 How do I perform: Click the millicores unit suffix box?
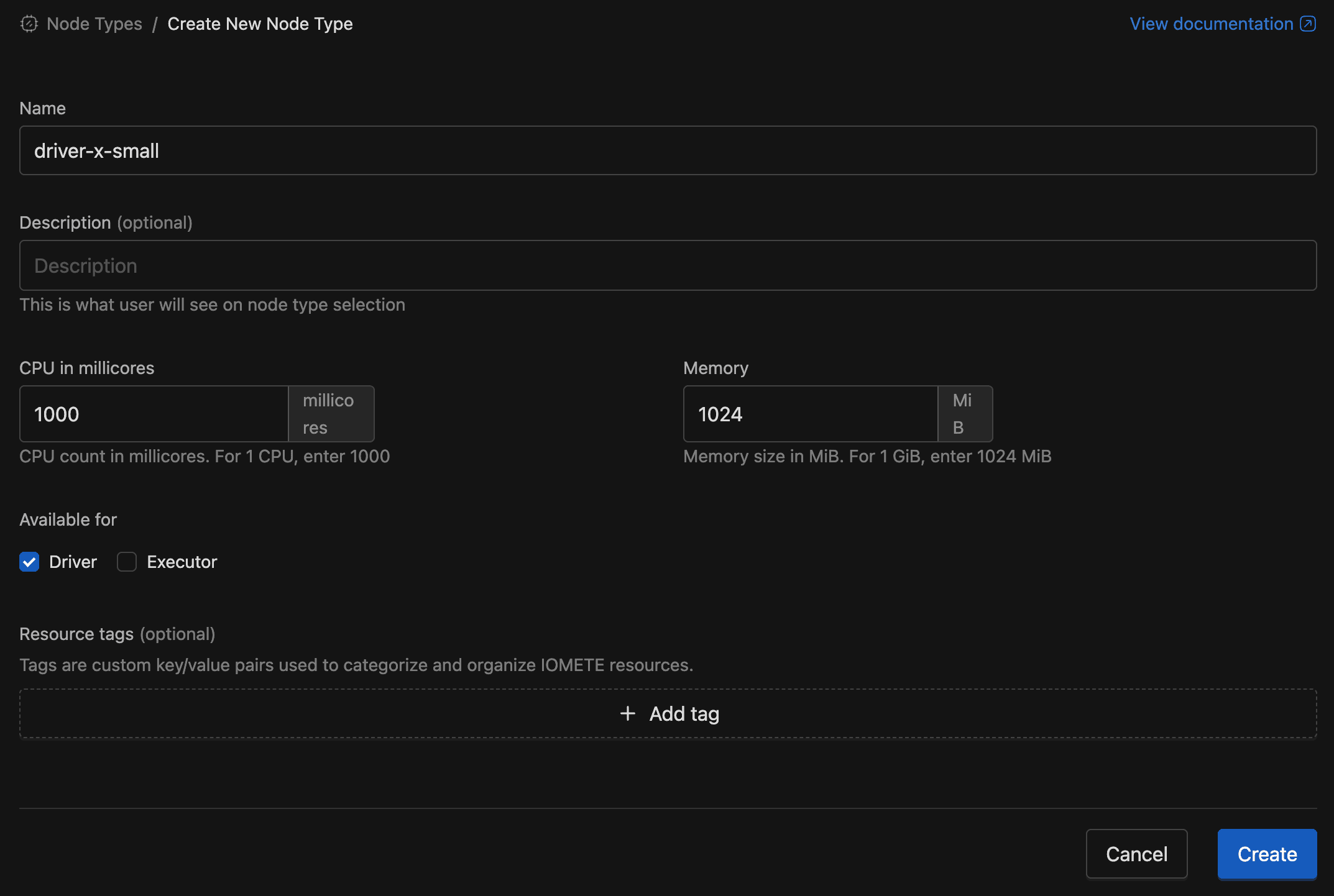(x=331, y=414)
